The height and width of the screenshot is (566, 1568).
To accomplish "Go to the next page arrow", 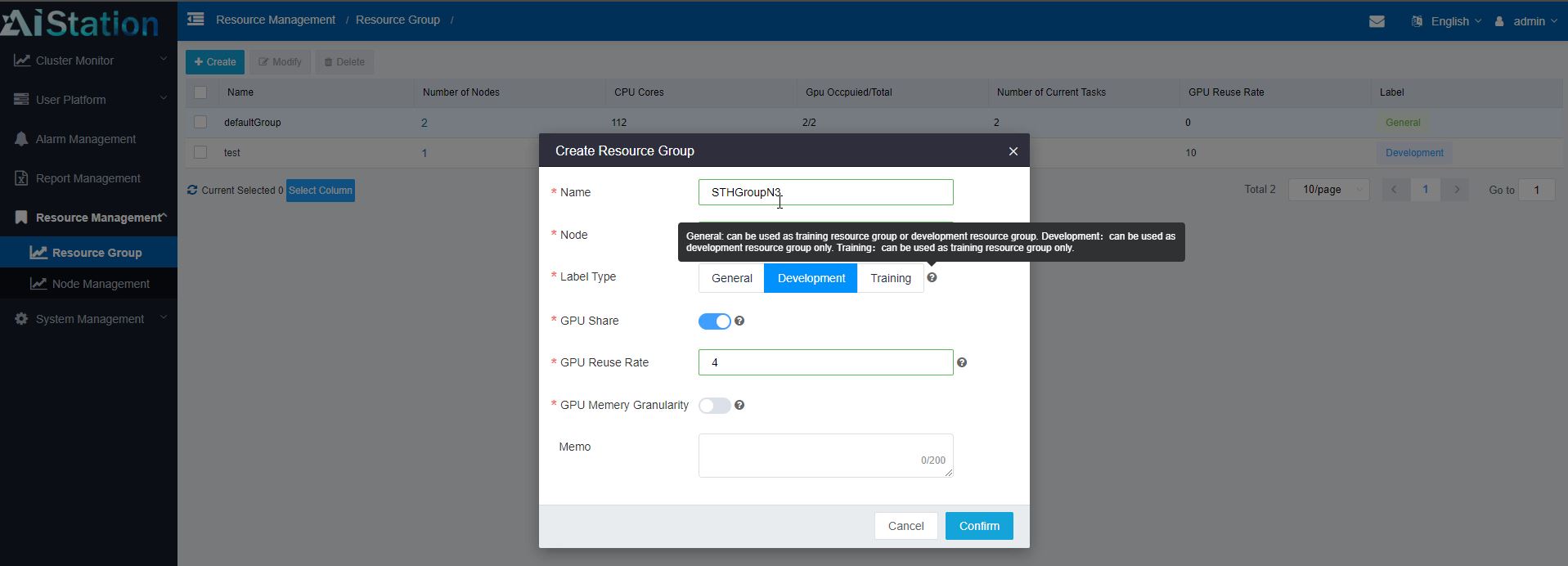I will pyautogui.click(x=1456, y=190).
